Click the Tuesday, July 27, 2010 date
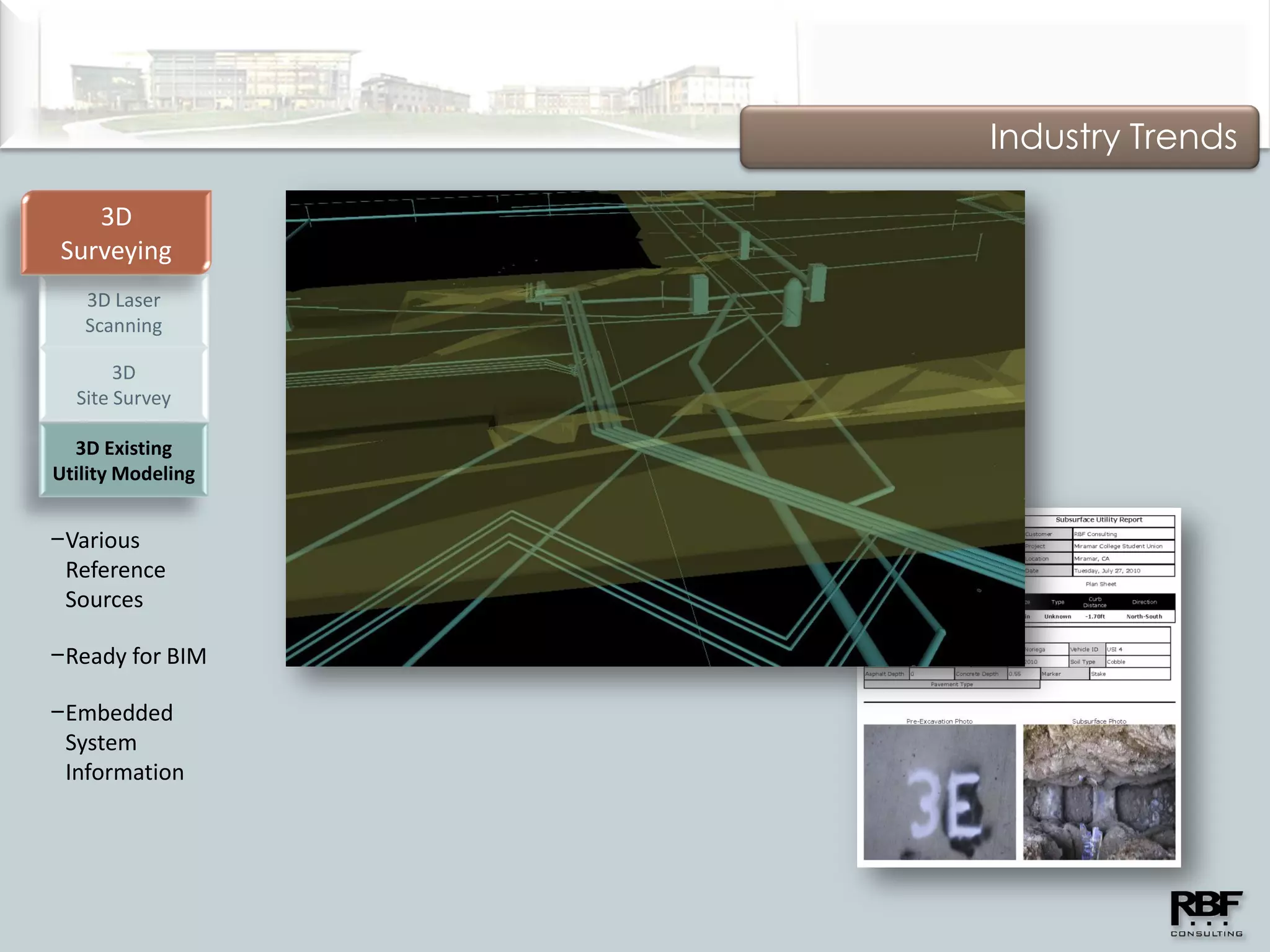 (1123, 571)
